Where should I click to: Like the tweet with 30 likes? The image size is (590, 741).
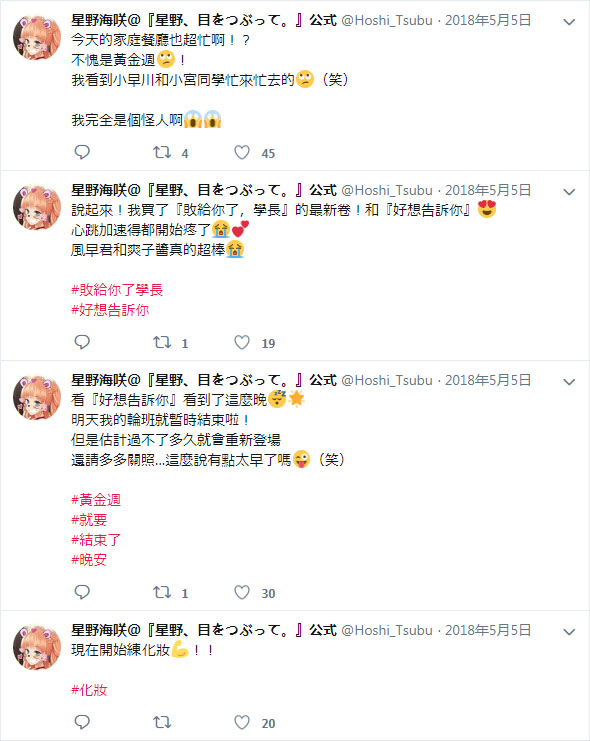[x=242, y=592]
